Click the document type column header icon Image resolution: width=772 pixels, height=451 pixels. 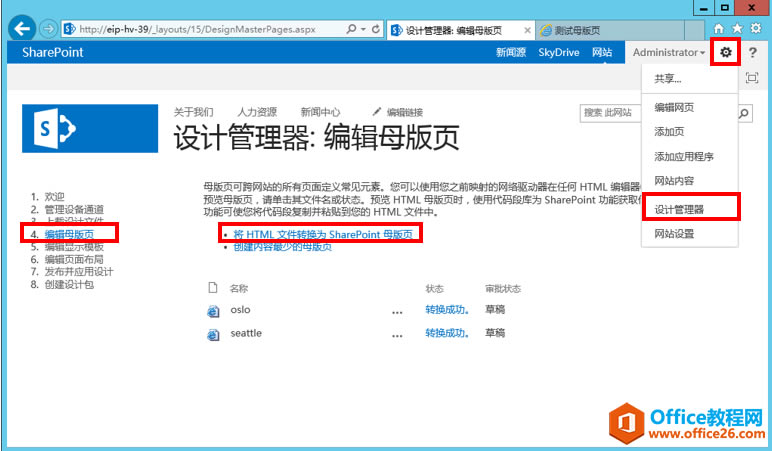213,288
